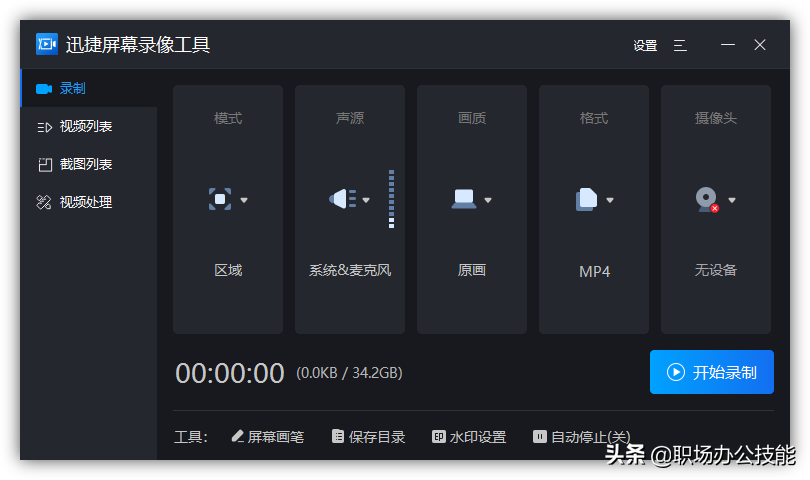Click the webcam no-device icon

(x=707, y=199)
